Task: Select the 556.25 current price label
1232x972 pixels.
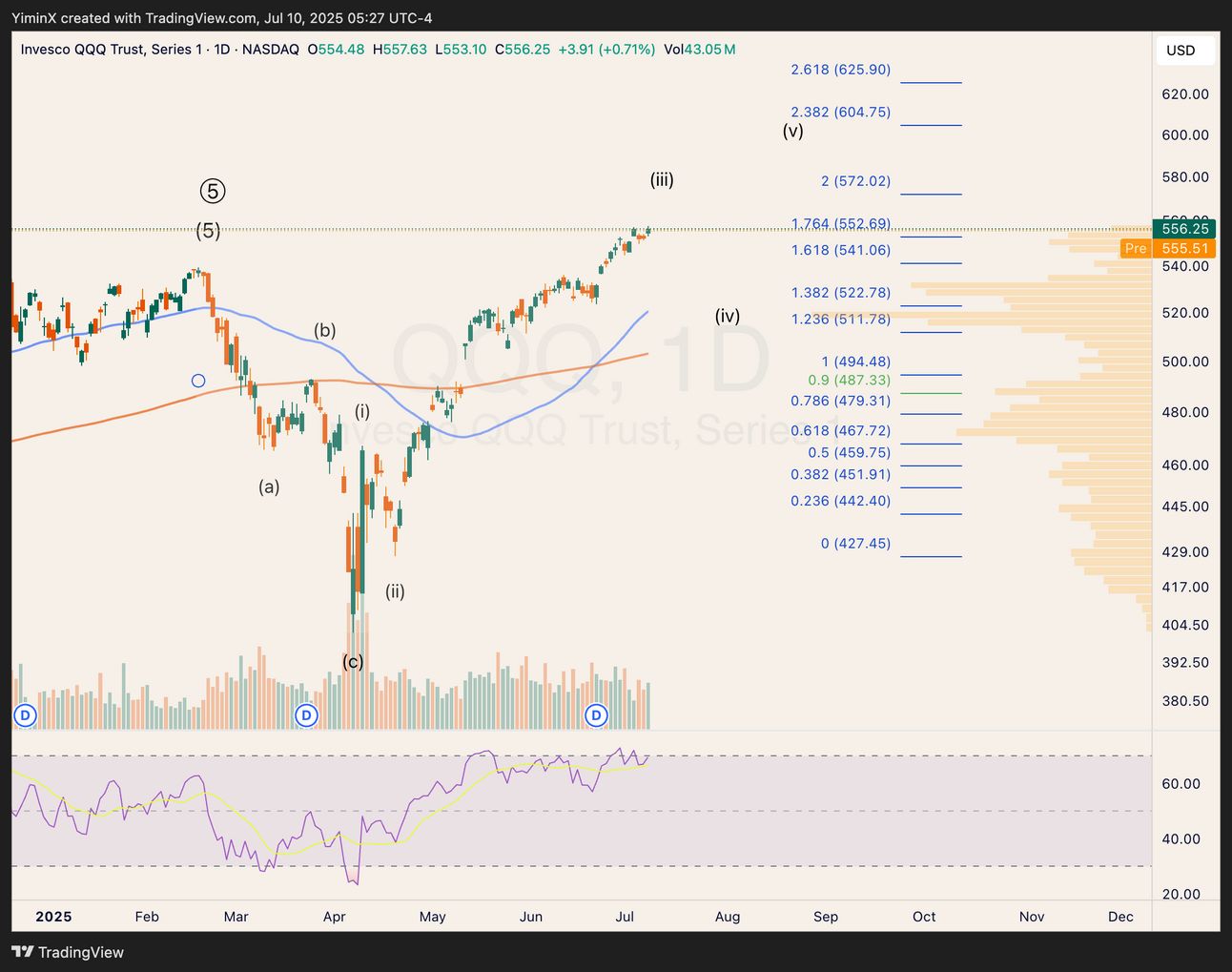Action: coord(1183,228)
